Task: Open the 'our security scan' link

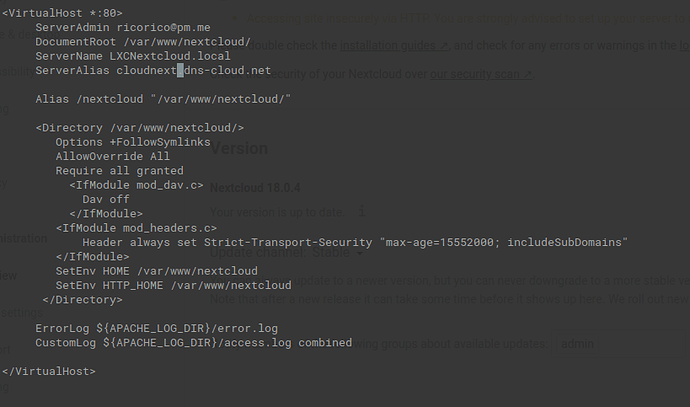Action: (481, 74)
